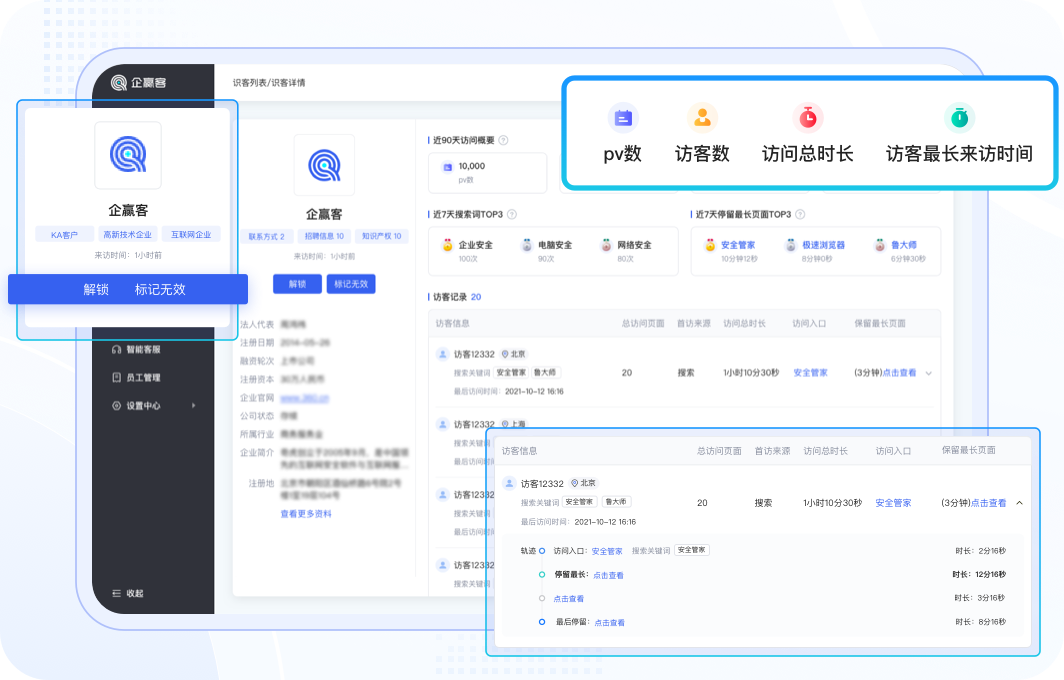Click the red 访问总时长 timer icon
The width and height of the screenshot is (1064, 680).
click(808, 118)
